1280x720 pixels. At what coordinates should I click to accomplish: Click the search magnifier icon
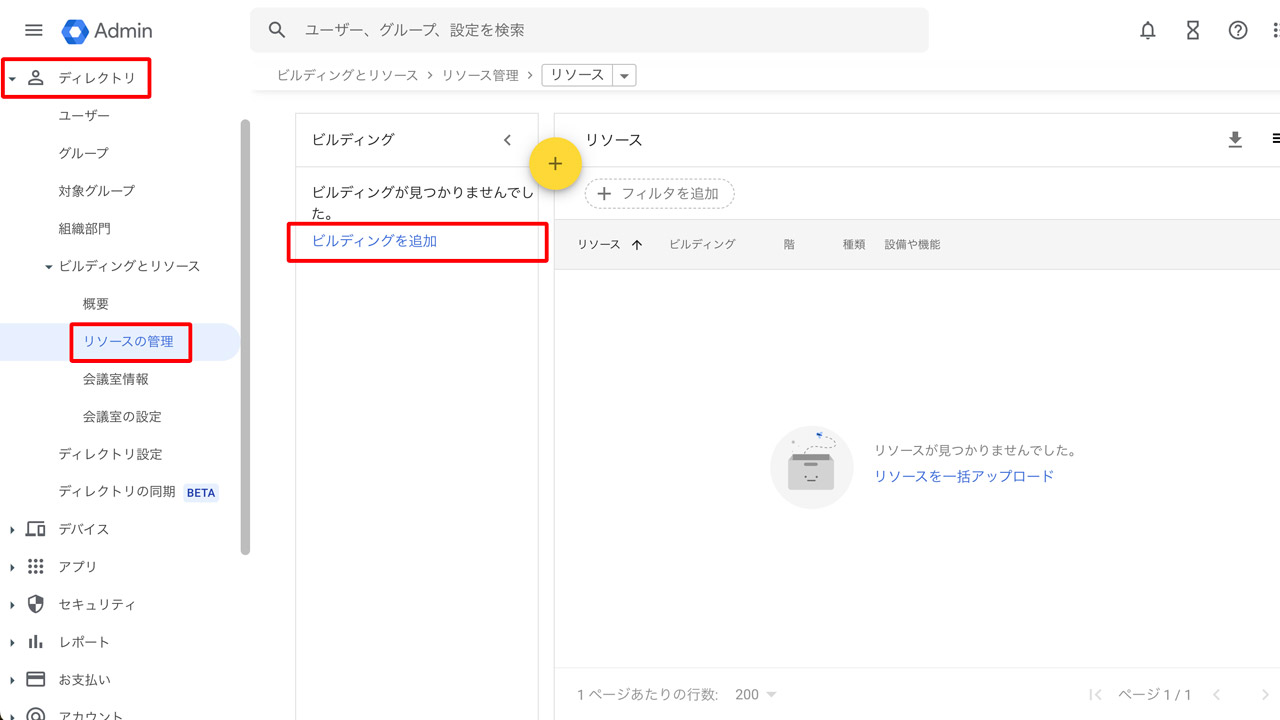(276, 30)
